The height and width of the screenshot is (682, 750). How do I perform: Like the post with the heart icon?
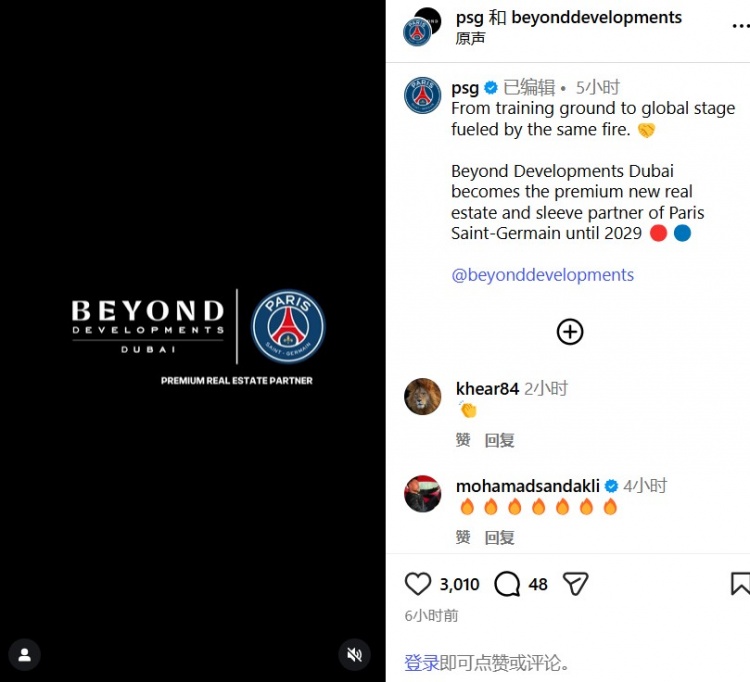[x=418, y=584]
